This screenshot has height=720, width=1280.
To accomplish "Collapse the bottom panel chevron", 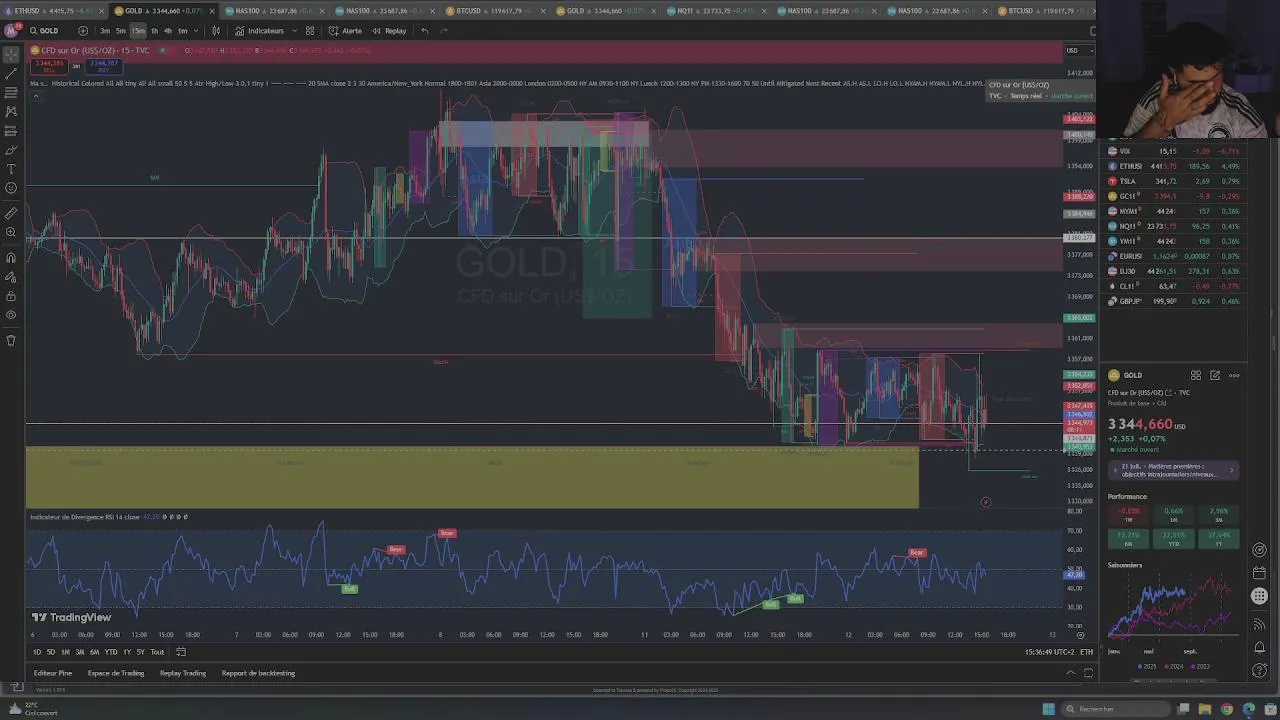I will (x=1070, y=673).
